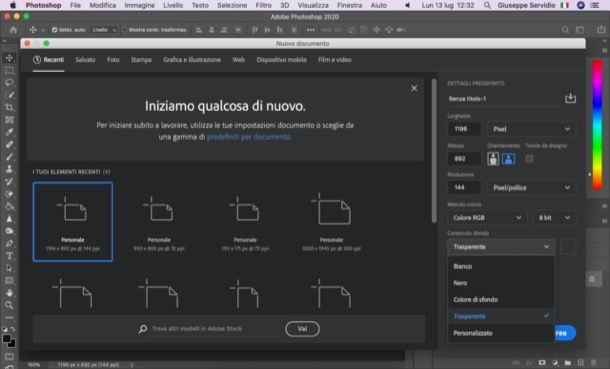Select the Move tool in toolbar
This screenshot has height=369, width=610.
tap(9, 58)
